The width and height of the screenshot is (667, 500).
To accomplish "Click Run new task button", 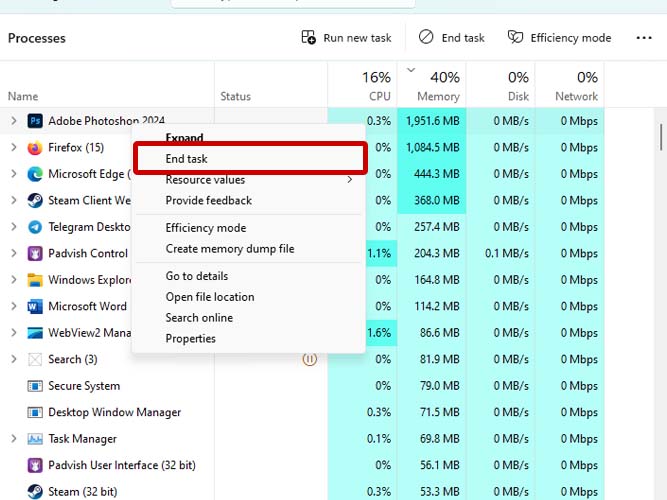I will click(346, 38).
